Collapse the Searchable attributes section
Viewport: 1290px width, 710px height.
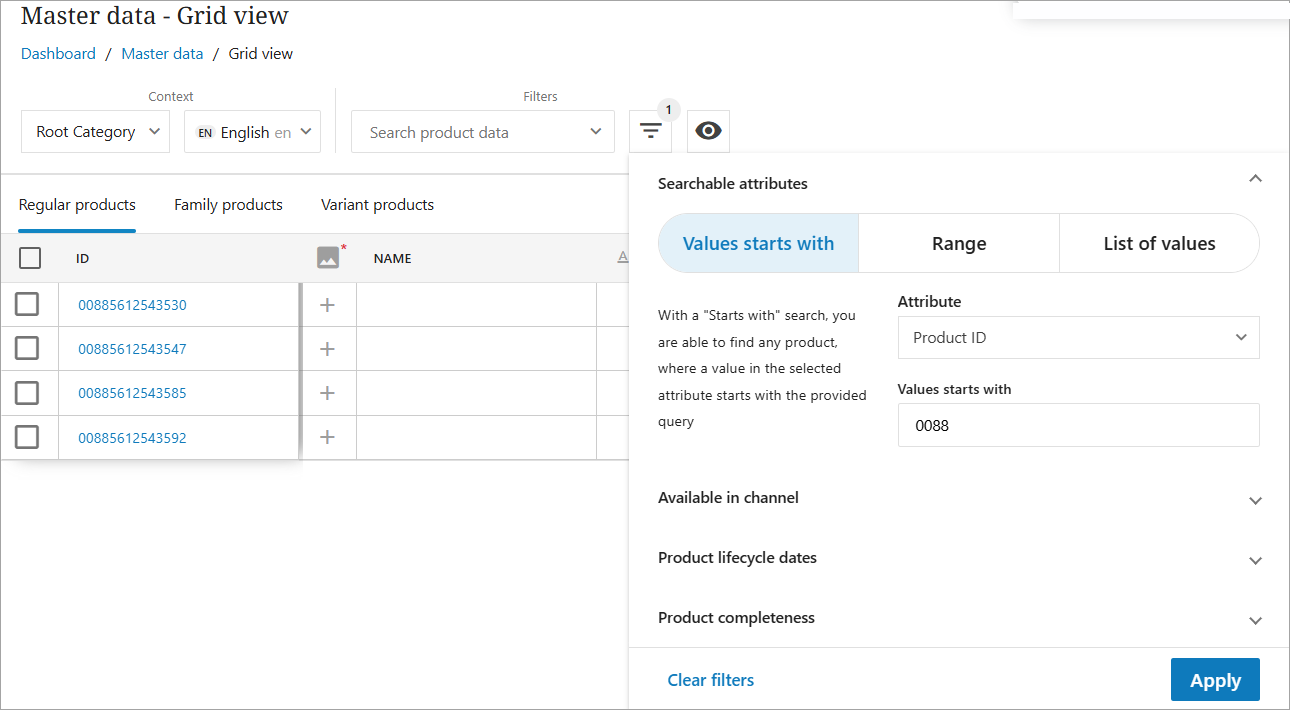pyautogui.click(x=1255, y=179)
